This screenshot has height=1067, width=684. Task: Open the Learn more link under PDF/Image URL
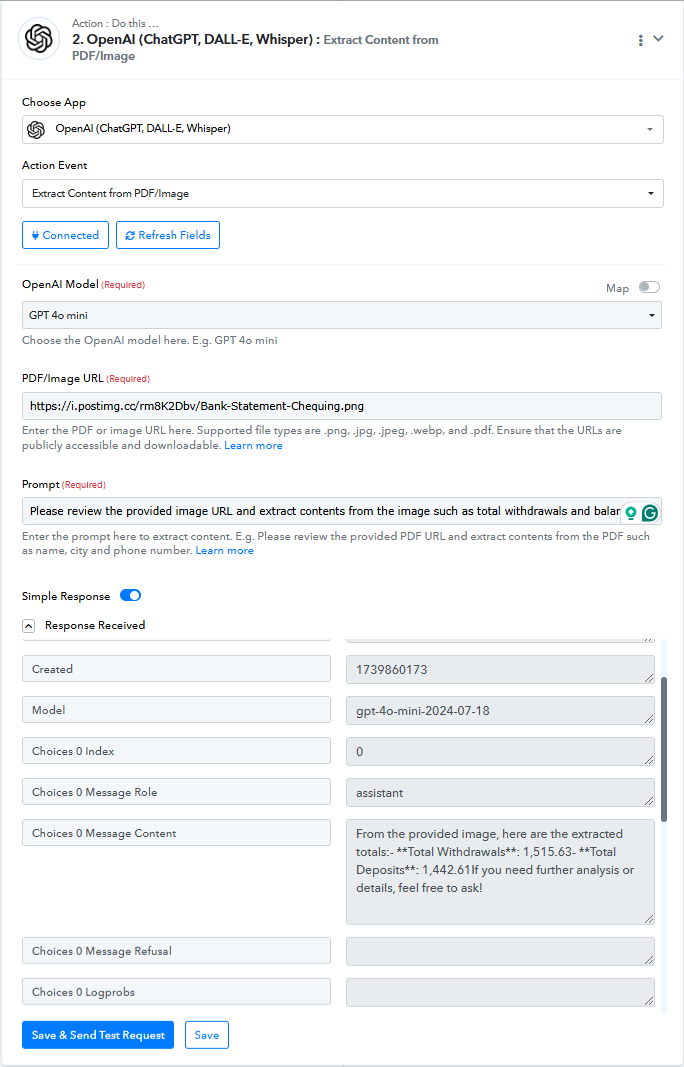[253, 446]
